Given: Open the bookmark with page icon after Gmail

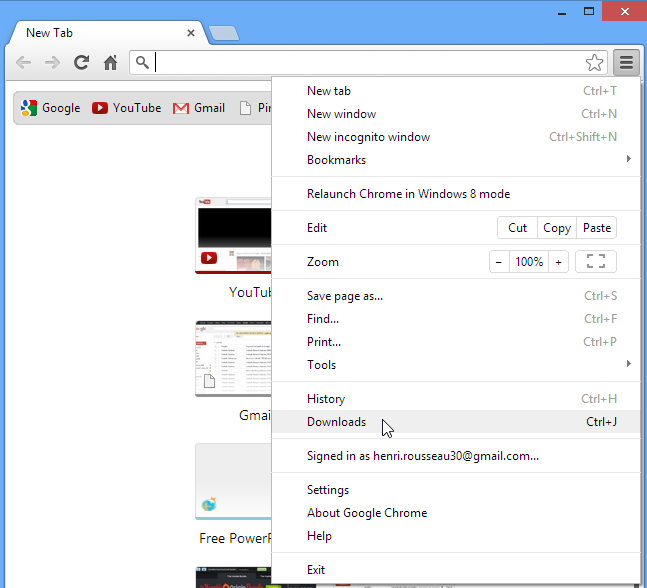Looking at the screenshot, I should [x=255, y=108].
